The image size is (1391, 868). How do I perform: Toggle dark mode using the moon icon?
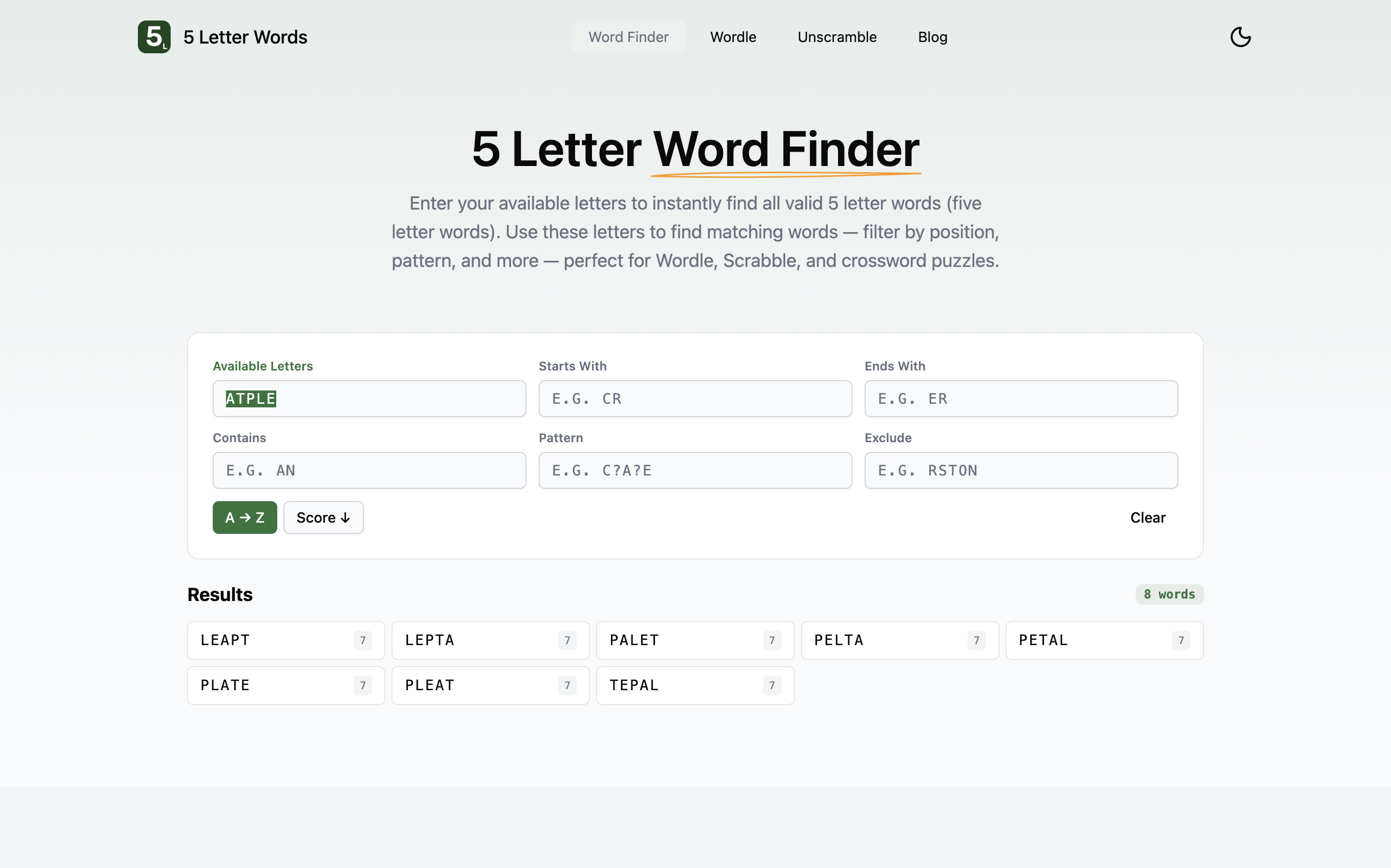pyautogui.click(x=1241, y=36)
